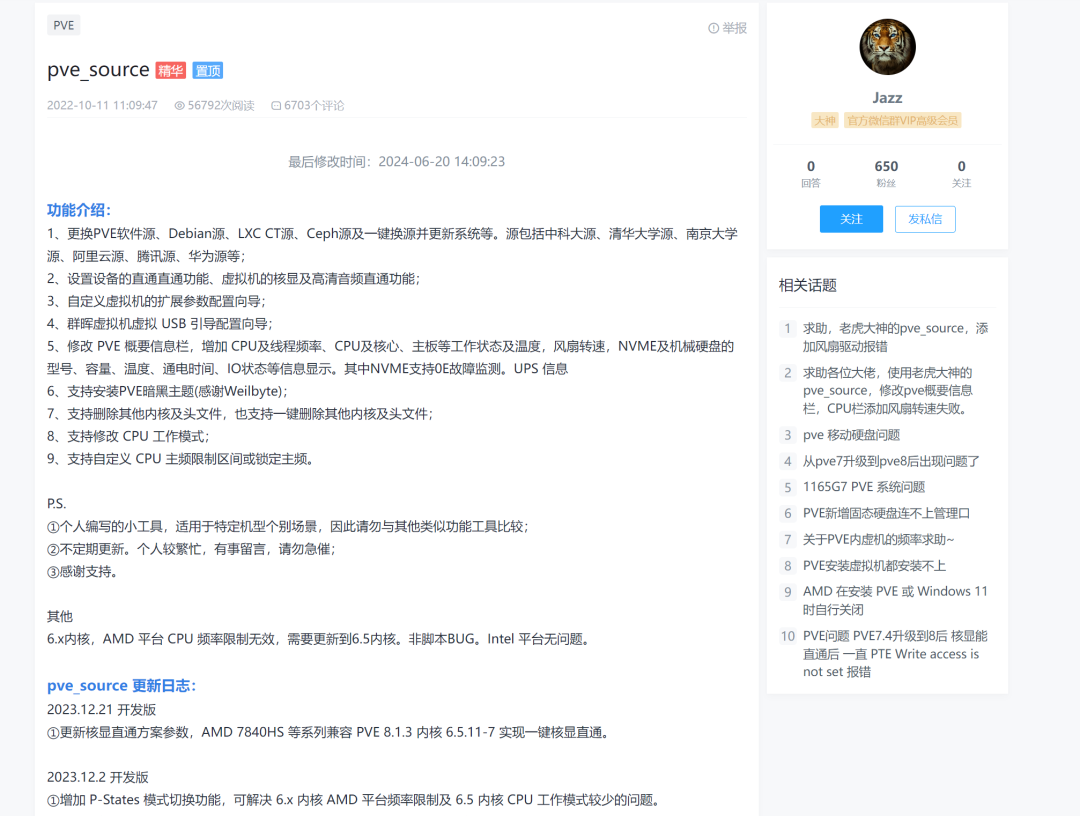Open topic about 修改pve概要信息栏 fan speed failure
1080x816 pixels.
coord(888,390)
